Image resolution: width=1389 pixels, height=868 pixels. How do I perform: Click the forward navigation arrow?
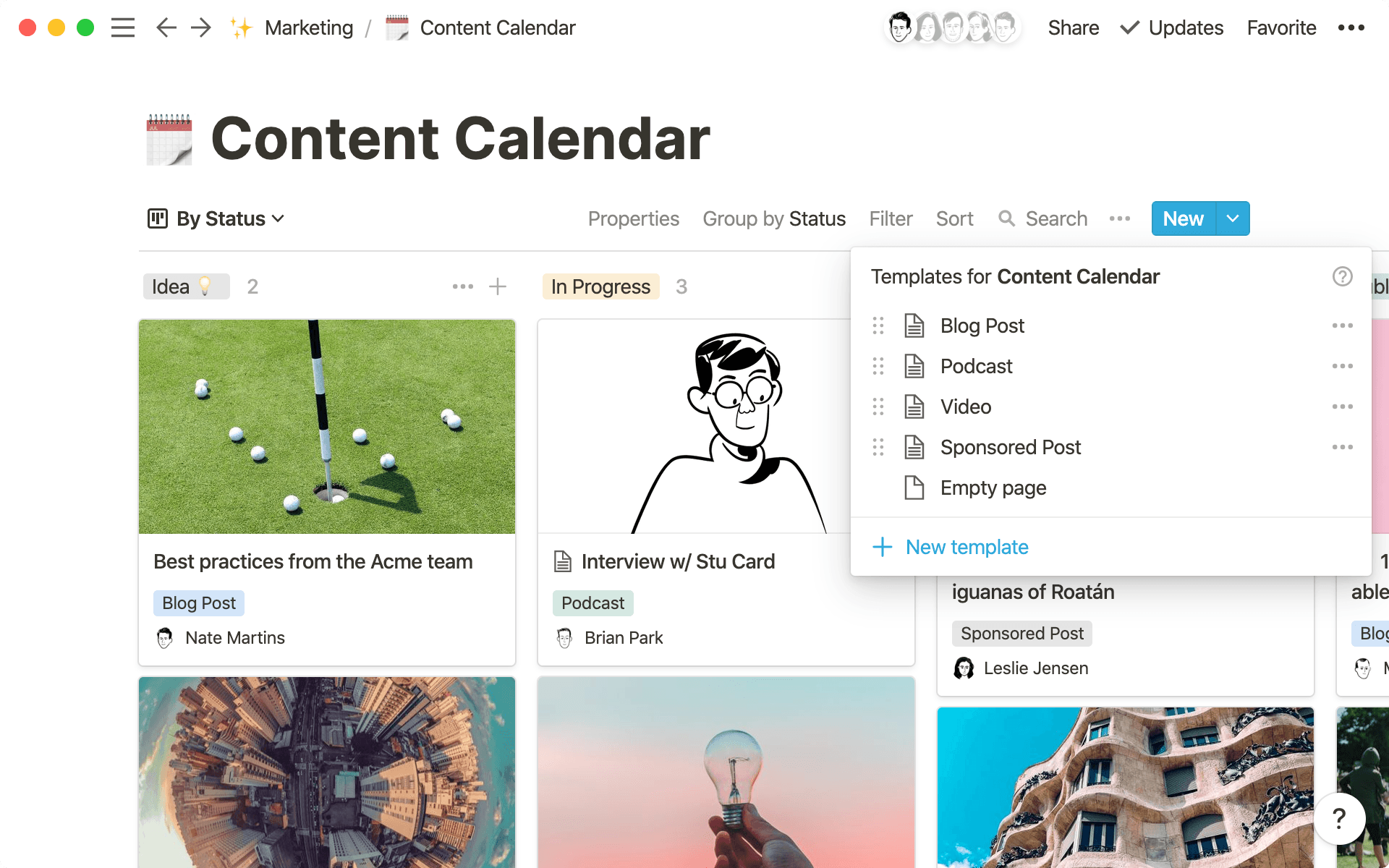click(200, 27)
